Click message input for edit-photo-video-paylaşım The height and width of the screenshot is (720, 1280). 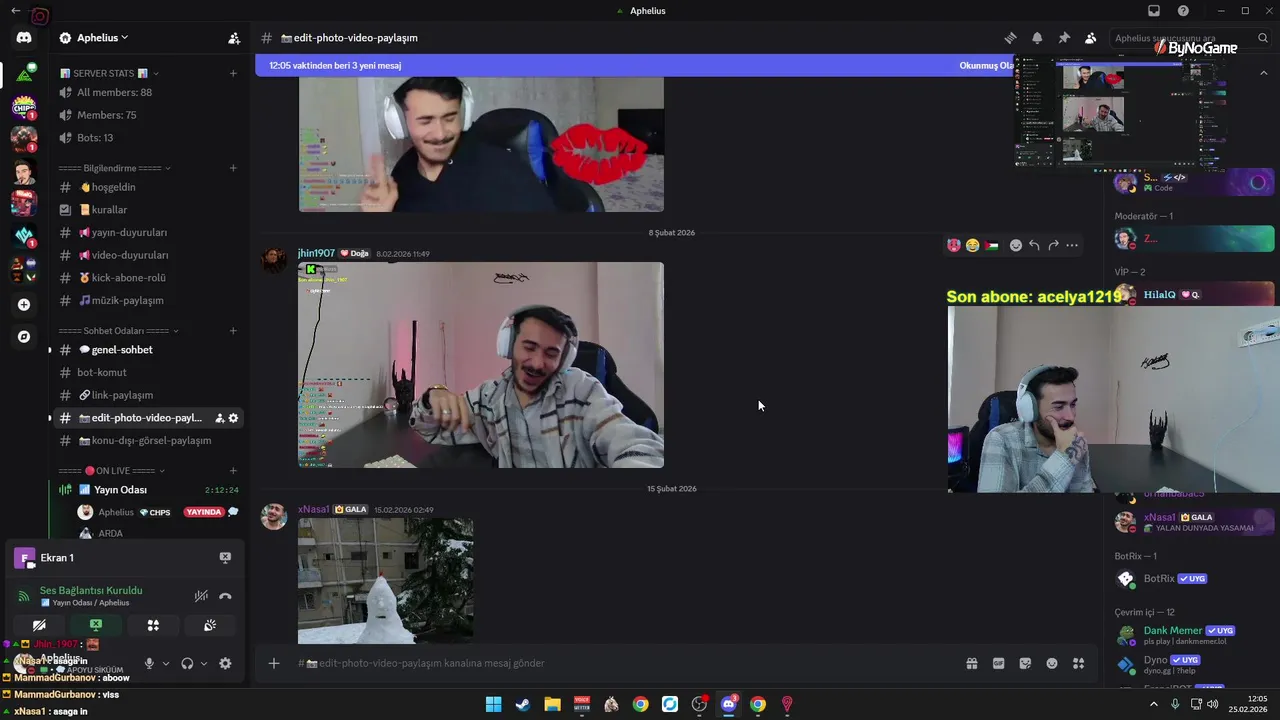620,663
